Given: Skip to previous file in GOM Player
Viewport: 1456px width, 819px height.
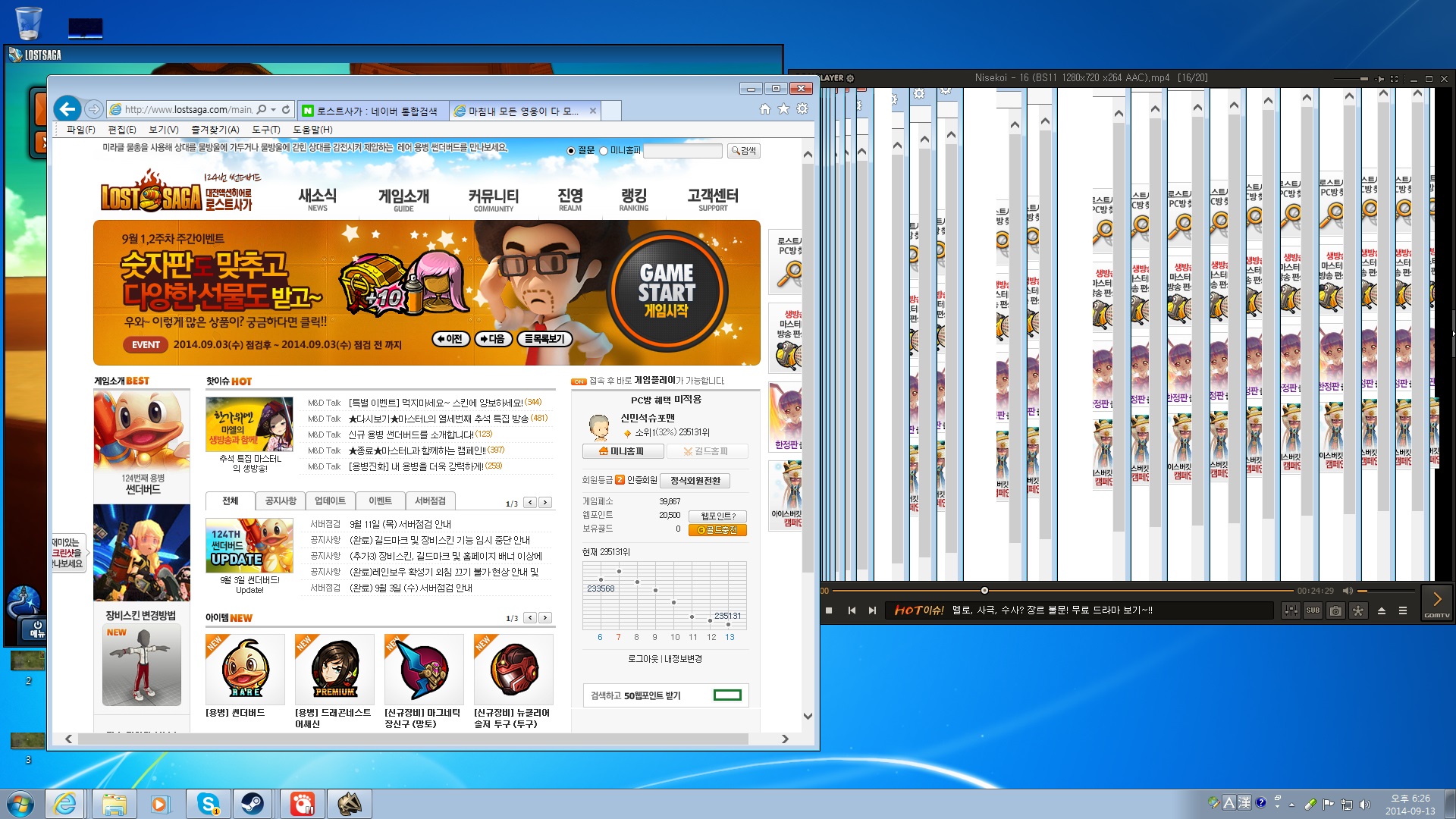Looking at the screenshot, I should coord(852,610).
